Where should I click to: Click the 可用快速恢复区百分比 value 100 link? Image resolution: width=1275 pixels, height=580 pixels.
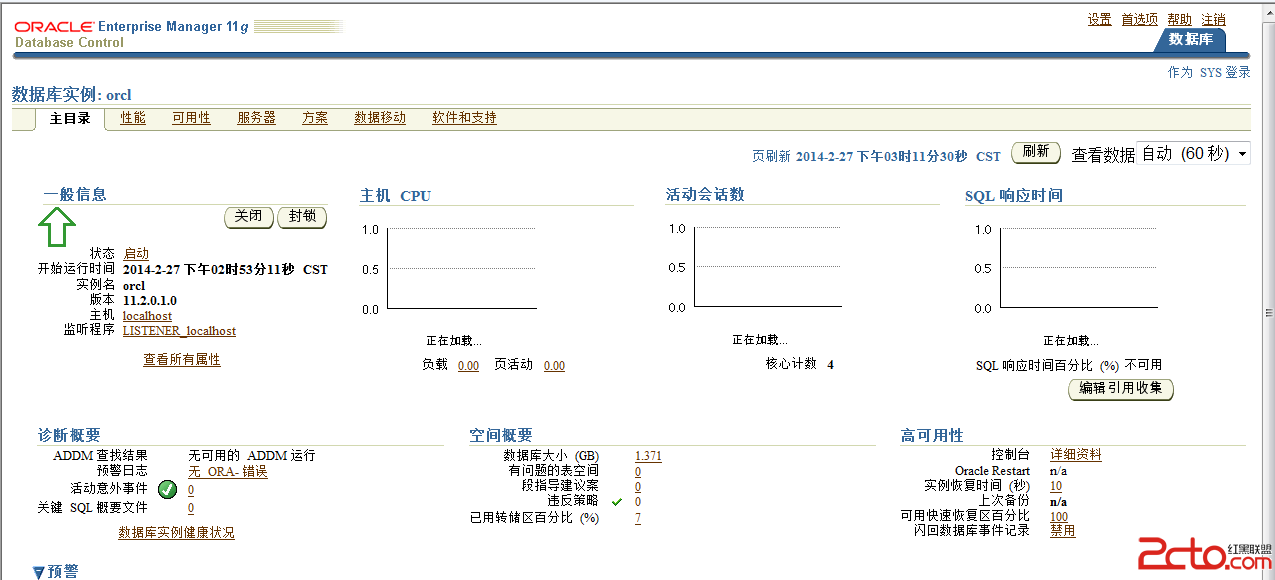[1059, 517]
